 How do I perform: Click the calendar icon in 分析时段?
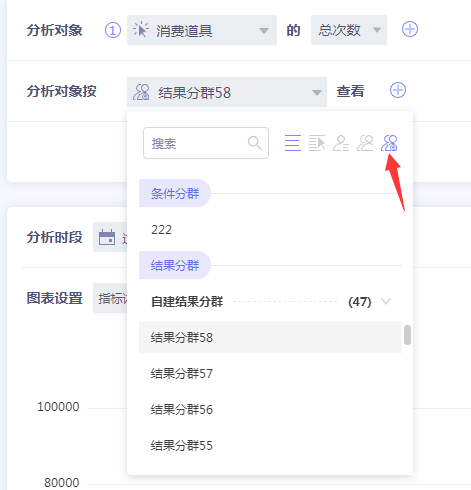(107, 237)
